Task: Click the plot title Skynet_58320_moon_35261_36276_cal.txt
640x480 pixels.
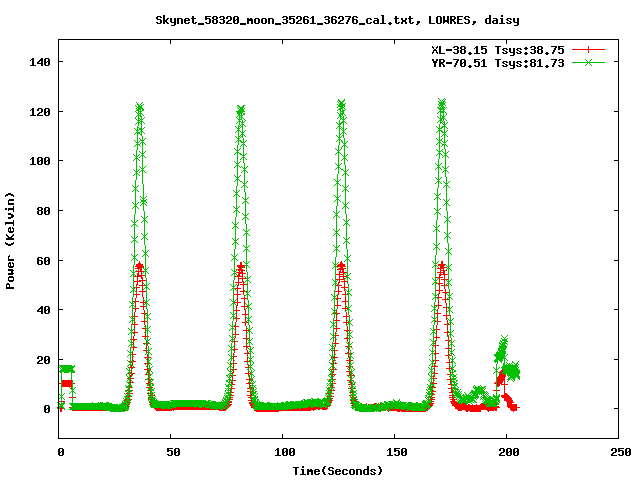Action: tap(288, 20)
